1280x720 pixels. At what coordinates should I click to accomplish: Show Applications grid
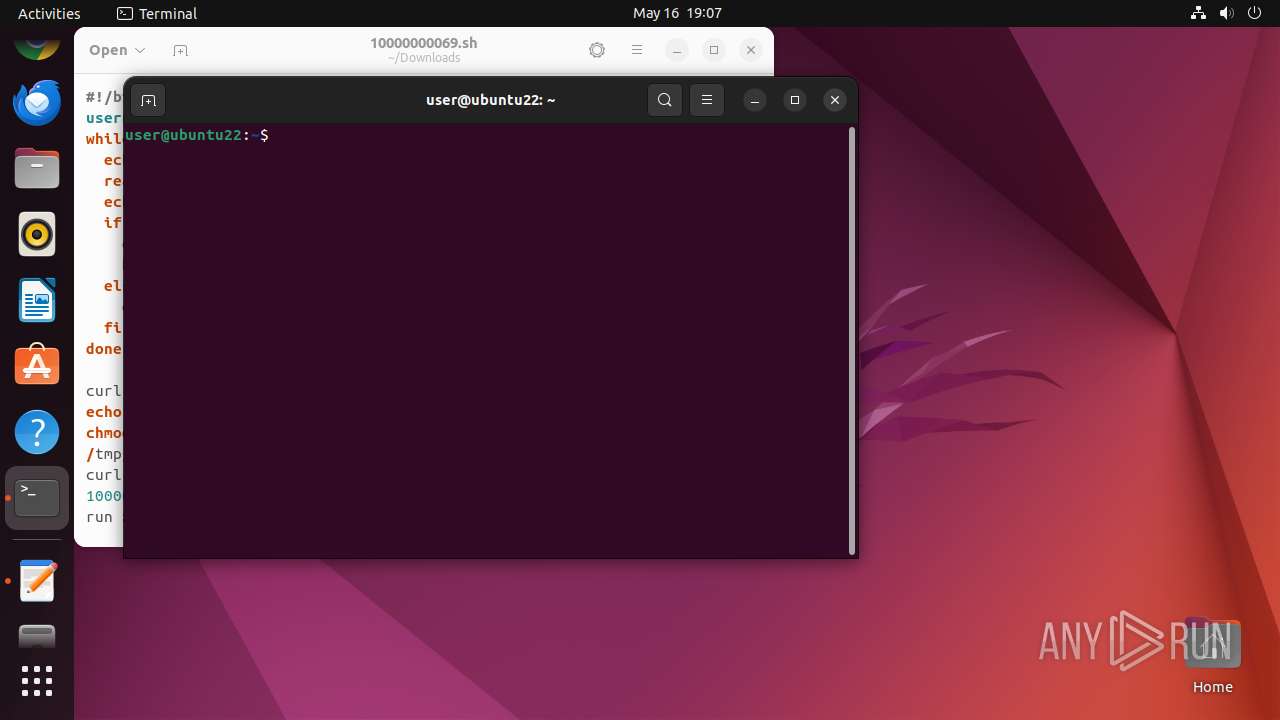tap(37, 681)
